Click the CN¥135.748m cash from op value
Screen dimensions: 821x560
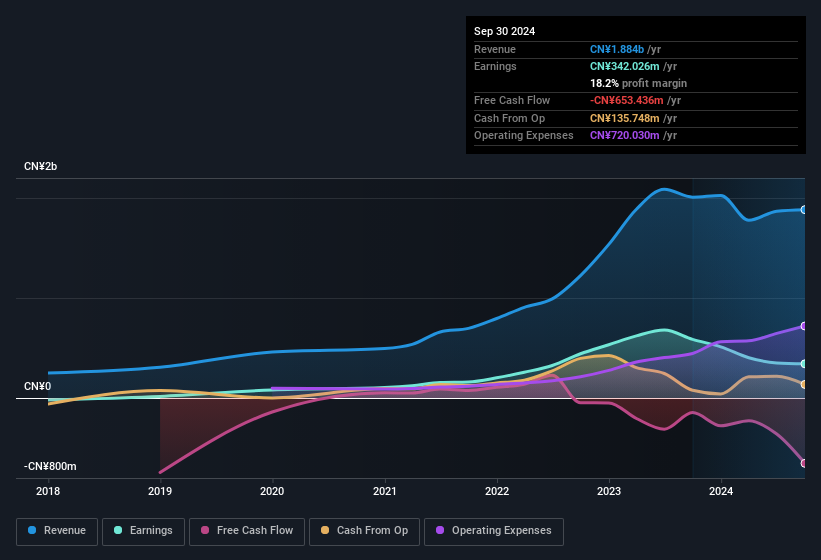pos(625,118)
